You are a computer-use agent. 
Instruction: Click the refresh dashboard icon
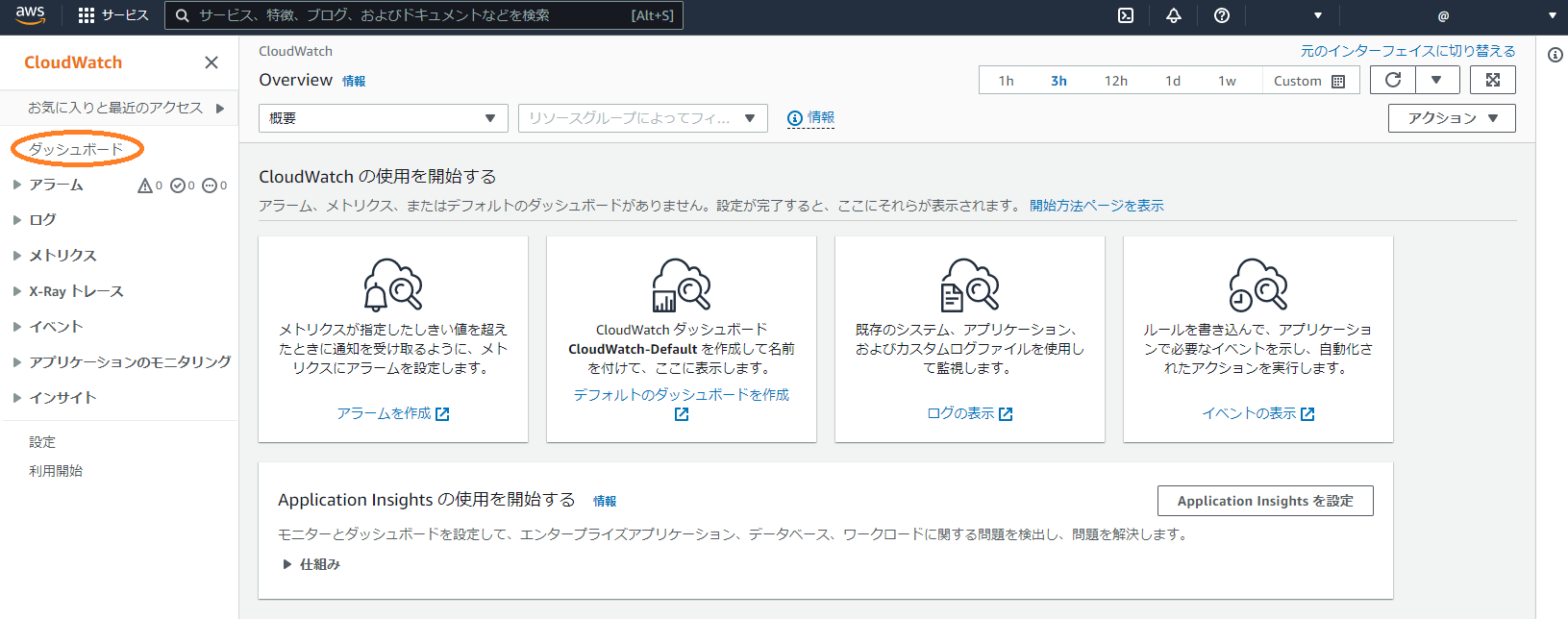[1392, 80]
